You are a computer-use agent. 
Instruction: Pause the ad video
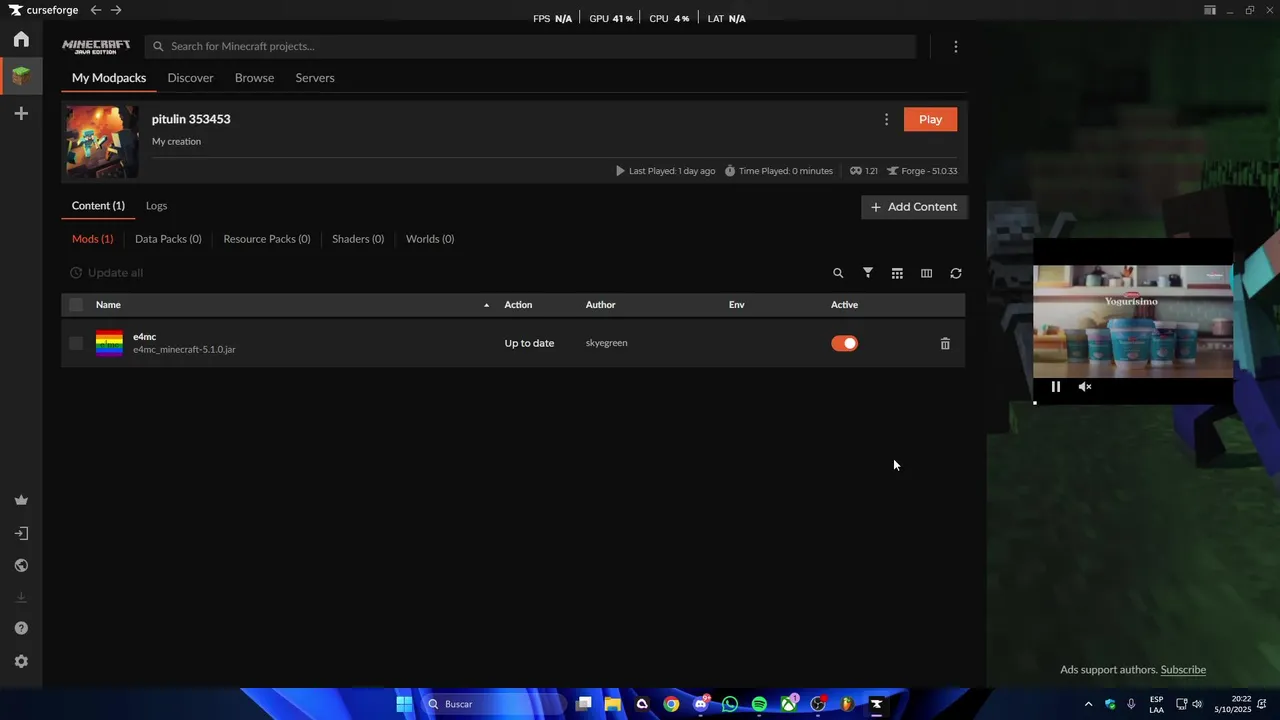pos(1056,387)
